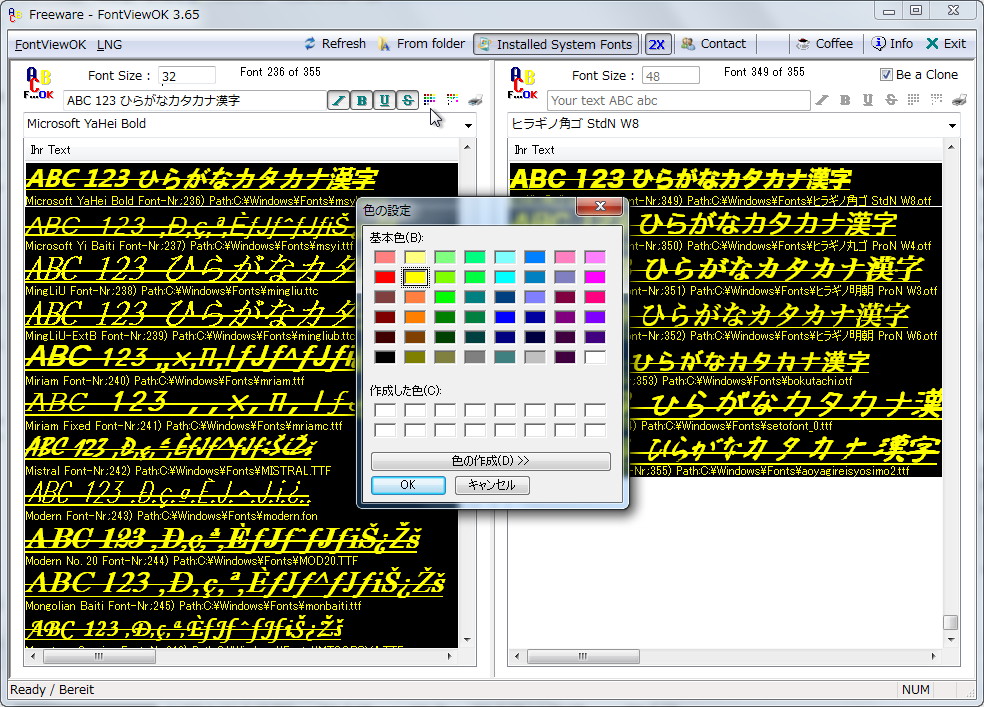Click the right pane horizontal scrollbar thumb

coord(584,656)
